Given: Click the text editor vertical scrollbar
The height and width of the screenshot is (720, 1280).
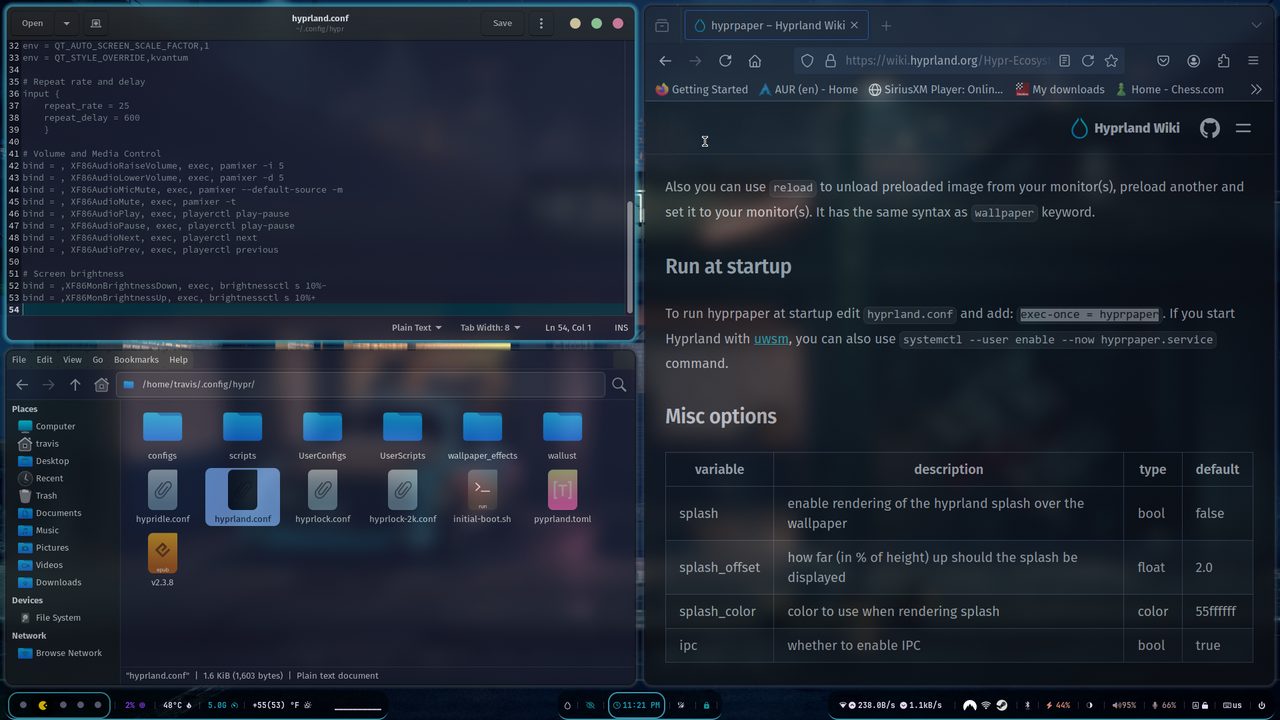Looking at the screenshot, I should pos(629,255).
